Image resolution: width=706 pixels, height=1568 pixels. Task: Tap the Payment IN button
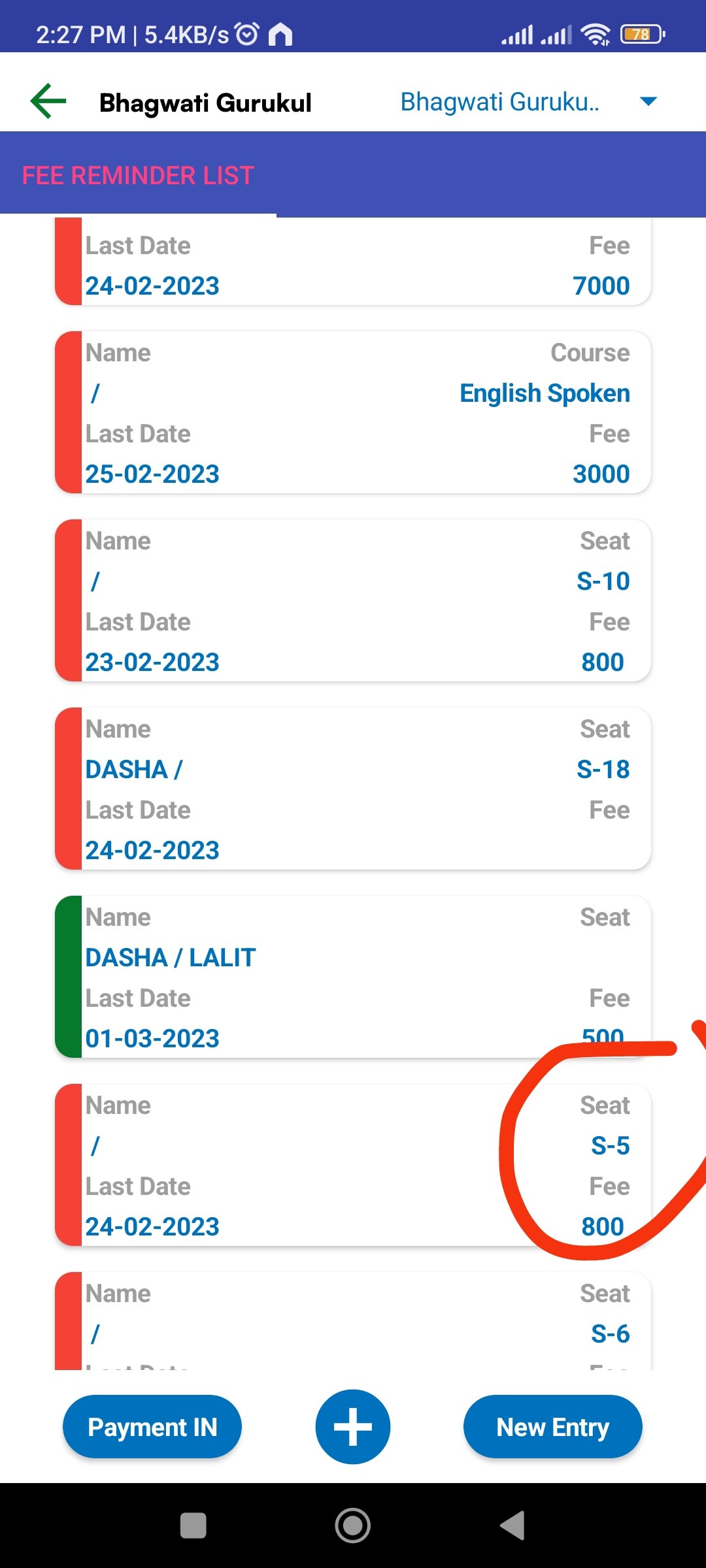click(x=152, y=1427)
